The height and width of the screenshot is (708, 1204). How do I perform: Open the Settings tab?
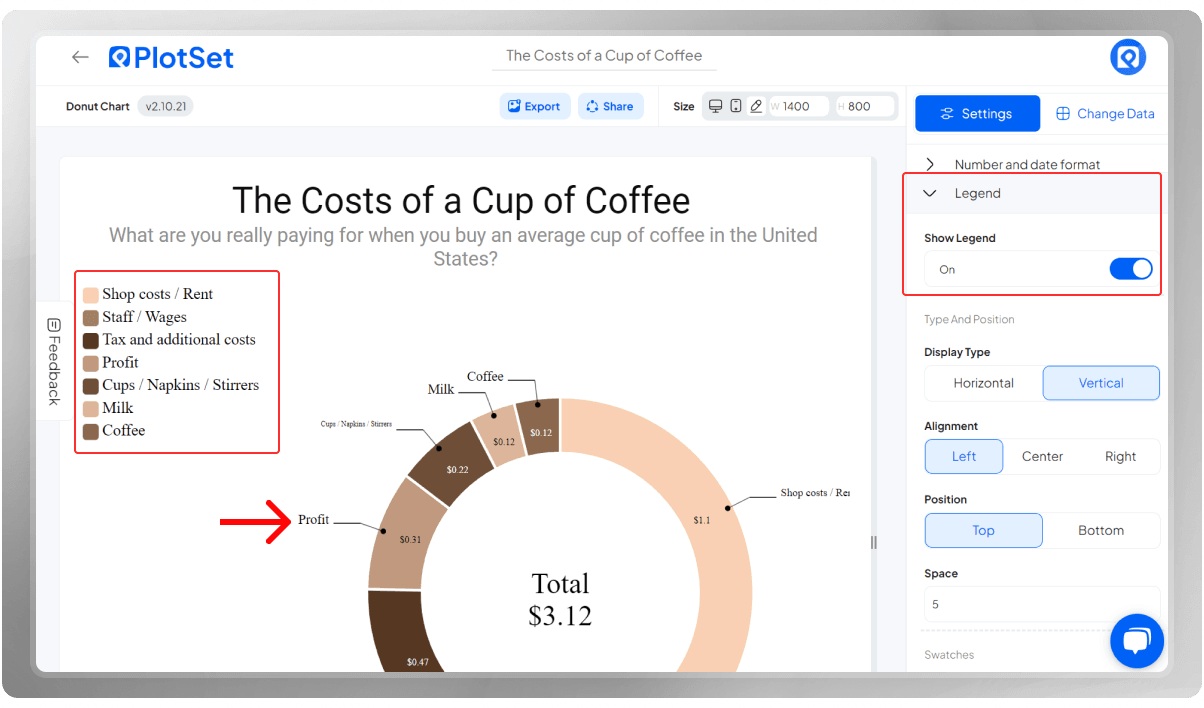click(x=977, y=114)
